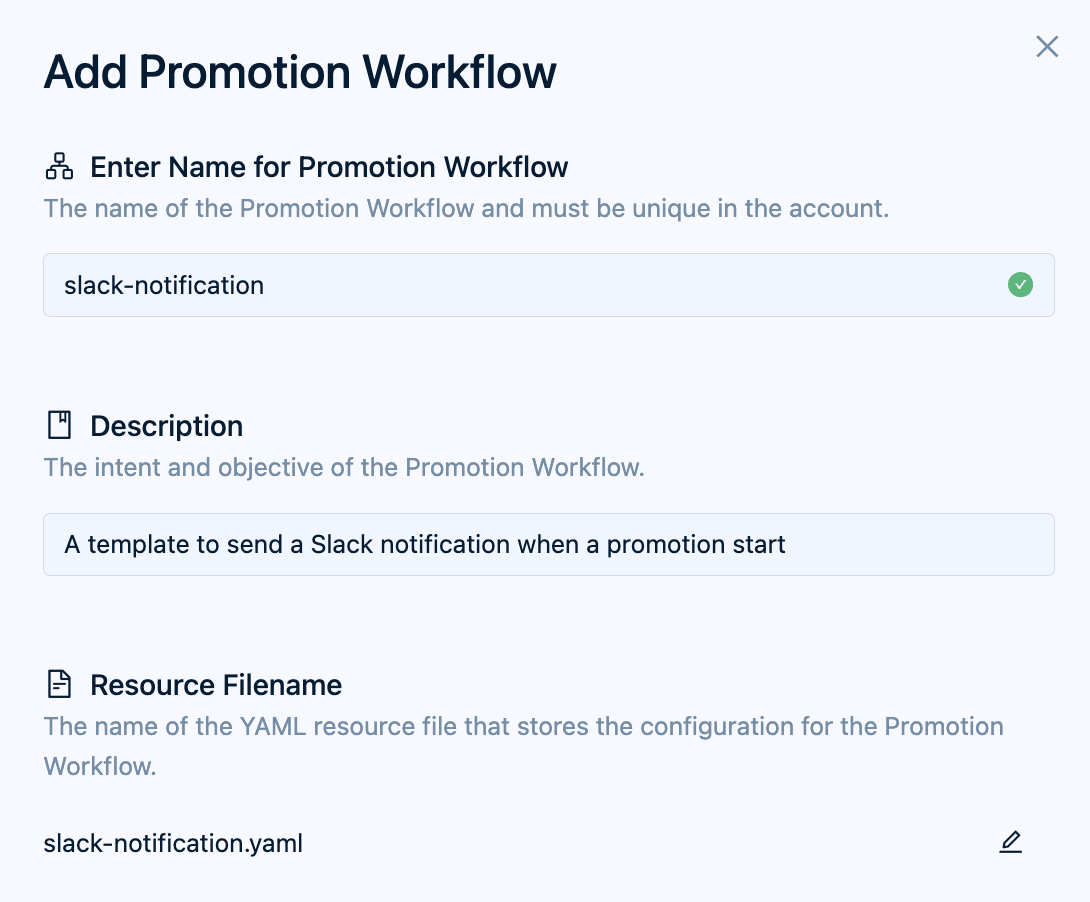Screen dimensions: 1090x902
Task: Click the 'intent and objective' help text
Action: pos(344,467)
